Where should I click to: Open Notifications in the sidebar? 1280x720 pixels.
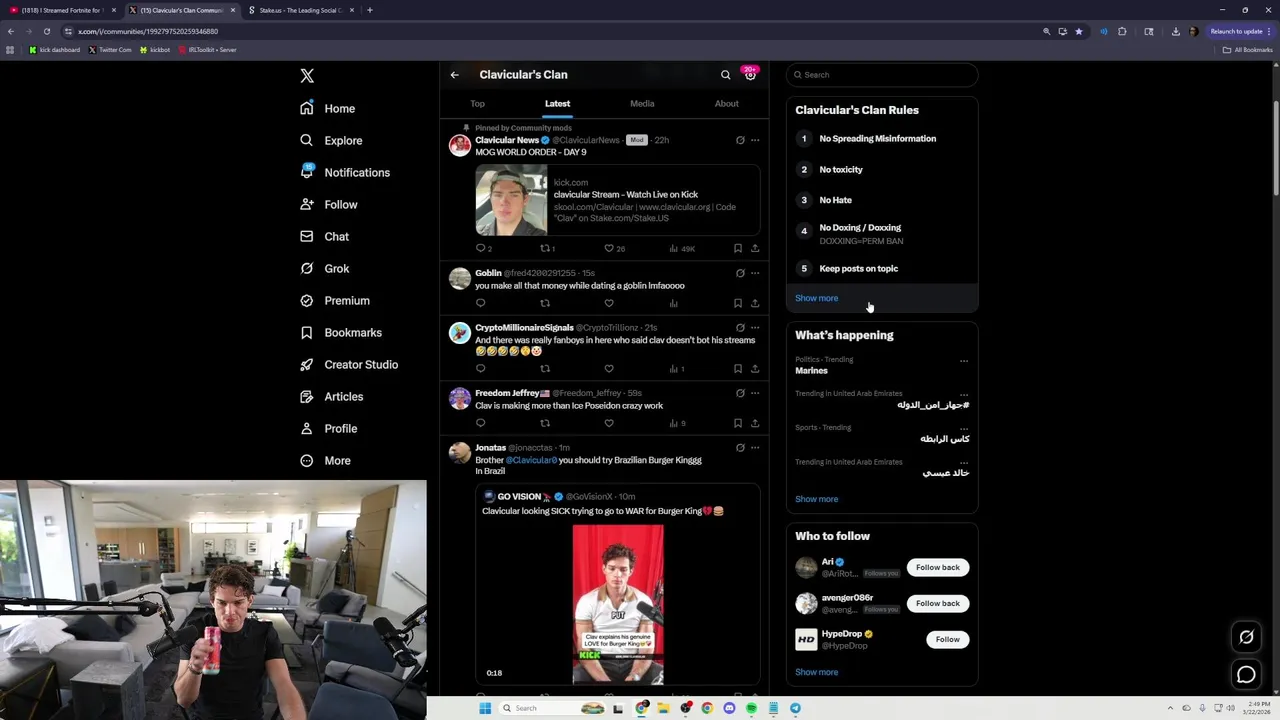[345, 172]
